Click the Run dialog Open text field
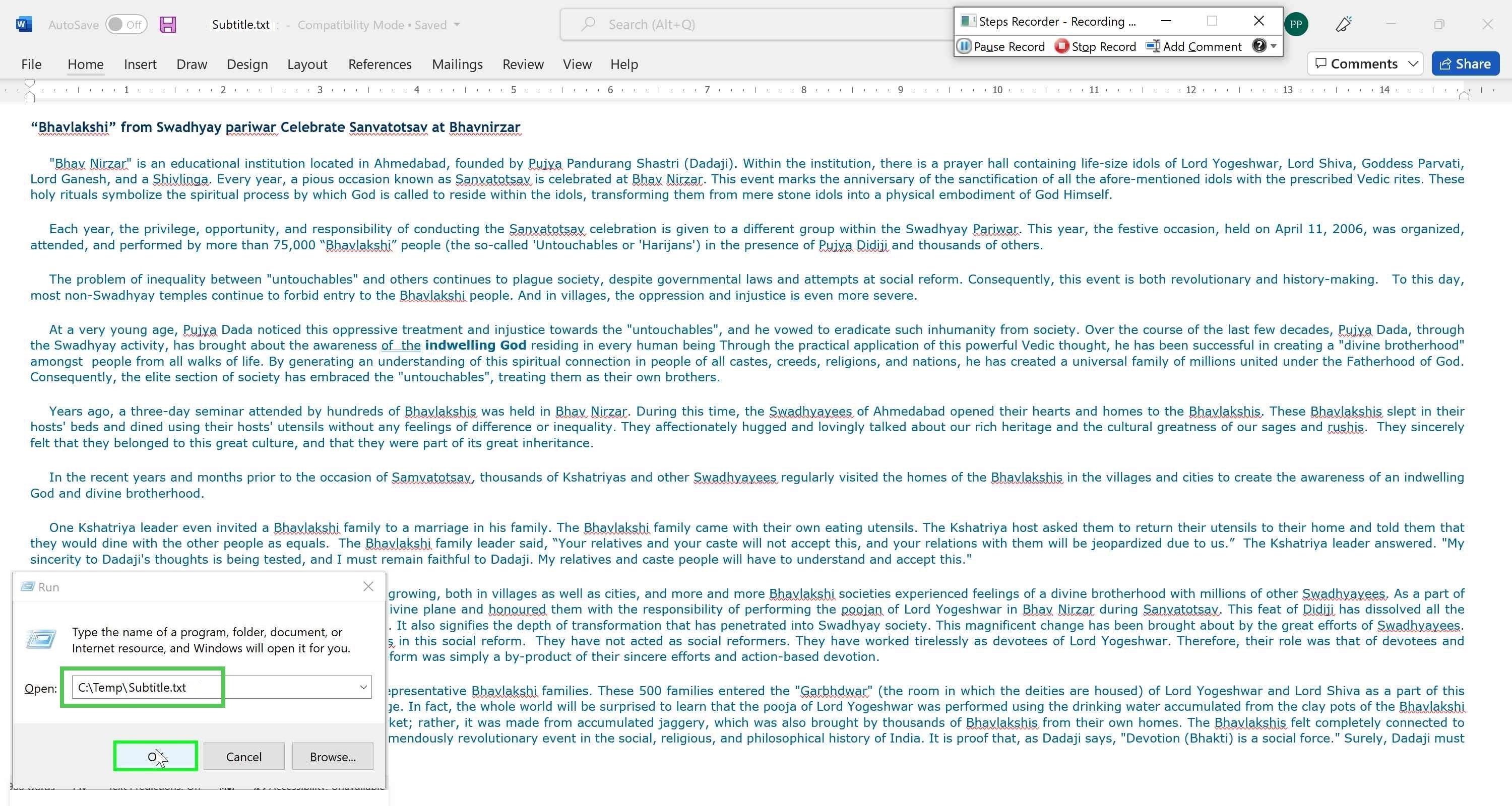Image resolution: width=1512 pixels, height=806 pixels. point(222,687)
